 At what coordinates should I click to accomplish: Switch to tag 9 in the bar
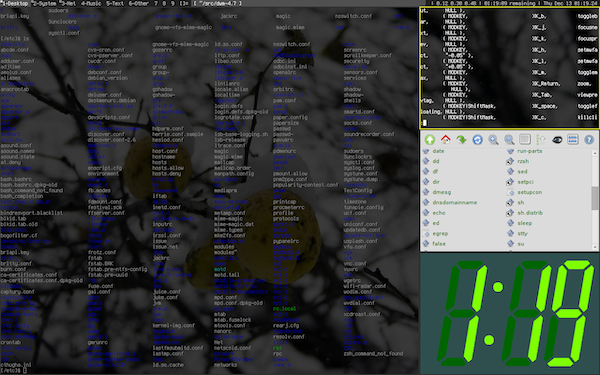pyautogui.click(x=173, y=3)
